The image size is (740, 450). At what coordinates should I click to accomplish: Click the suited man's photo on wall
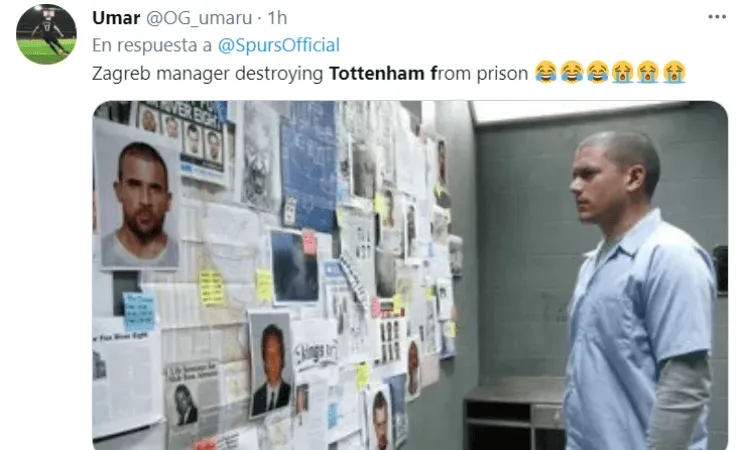[x=270, y=365]
